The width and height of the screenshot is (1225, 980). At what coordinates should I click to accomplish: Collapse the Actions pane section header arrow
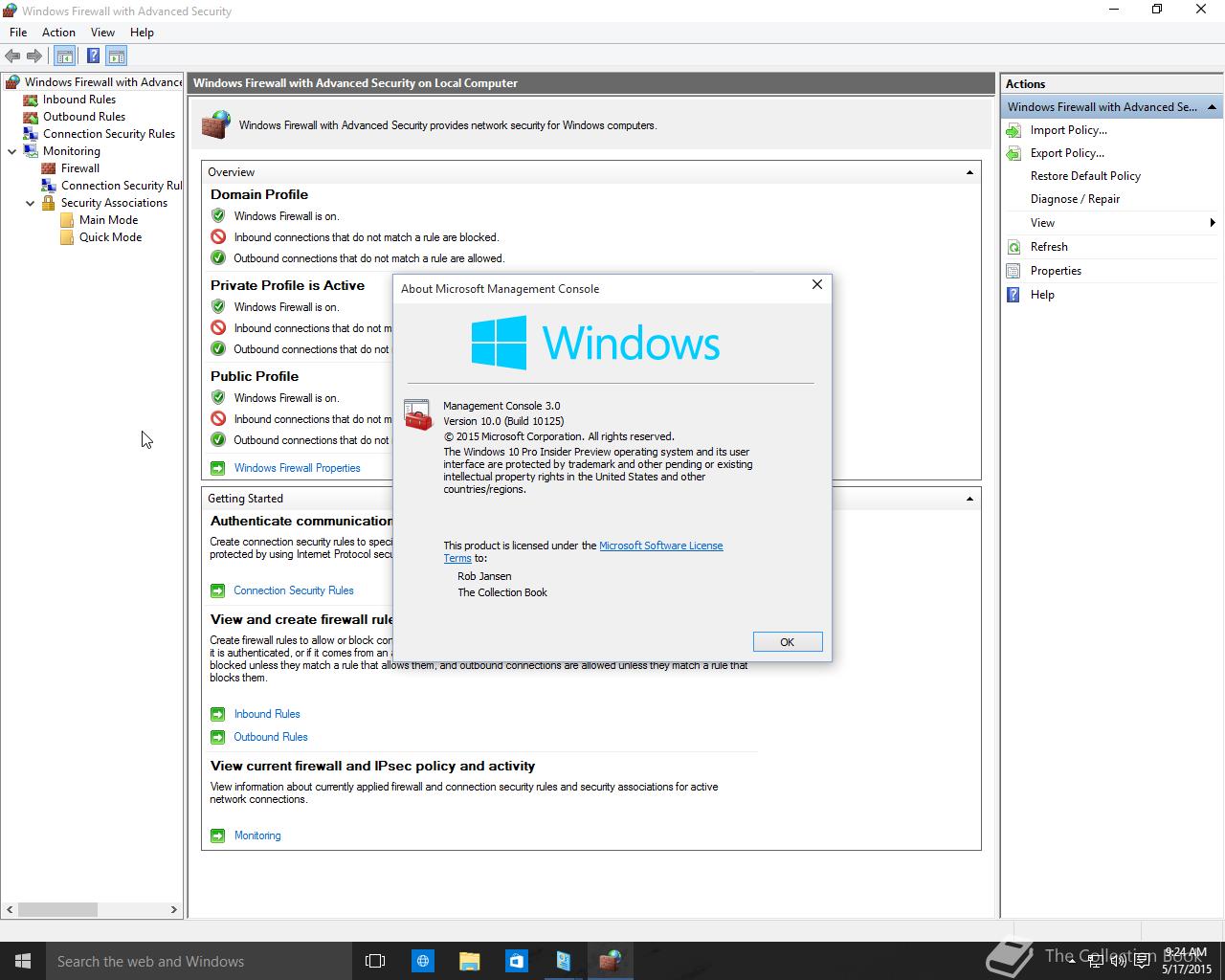coord(1212,107)
